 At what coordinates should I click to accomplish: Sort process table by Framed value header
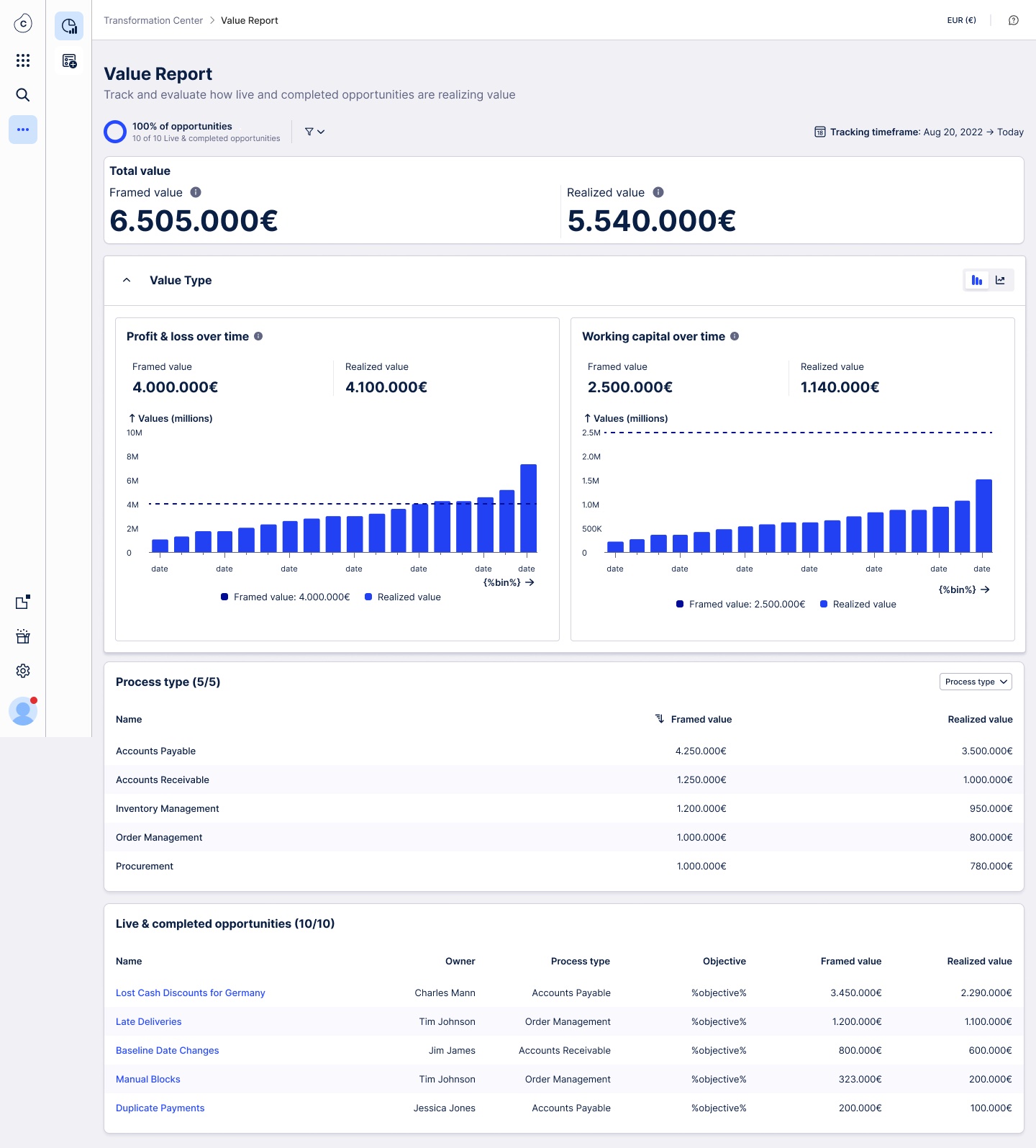(701, 719)
